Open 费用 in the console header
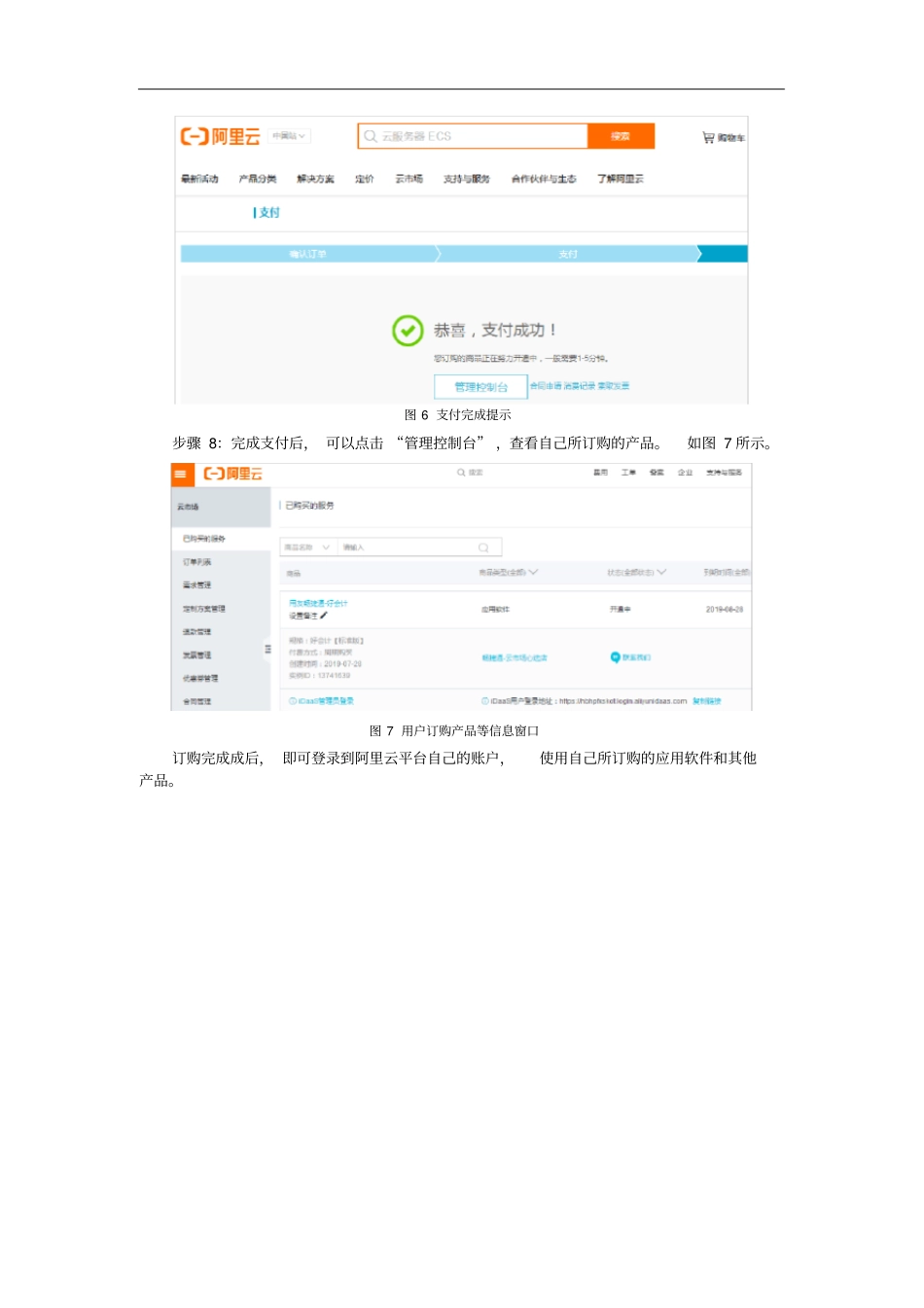 point(601,473)
